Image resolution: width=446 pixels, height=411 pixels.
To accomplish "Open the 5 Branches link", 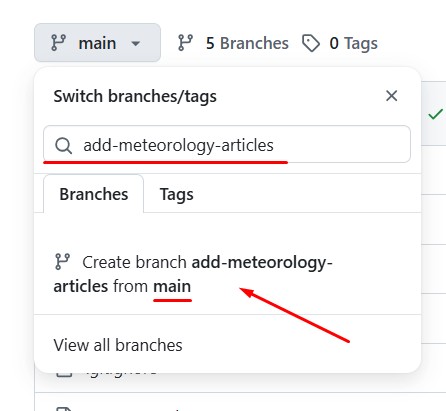I will 233,43.
